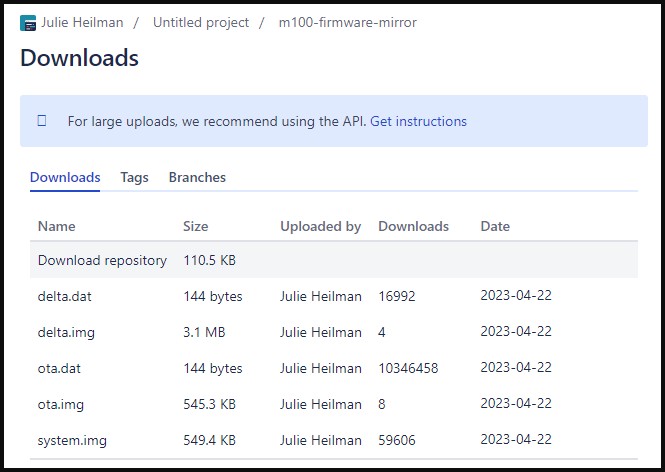Click the Size column header
Viewport: 665px width, 472px height.
(195, 226)
